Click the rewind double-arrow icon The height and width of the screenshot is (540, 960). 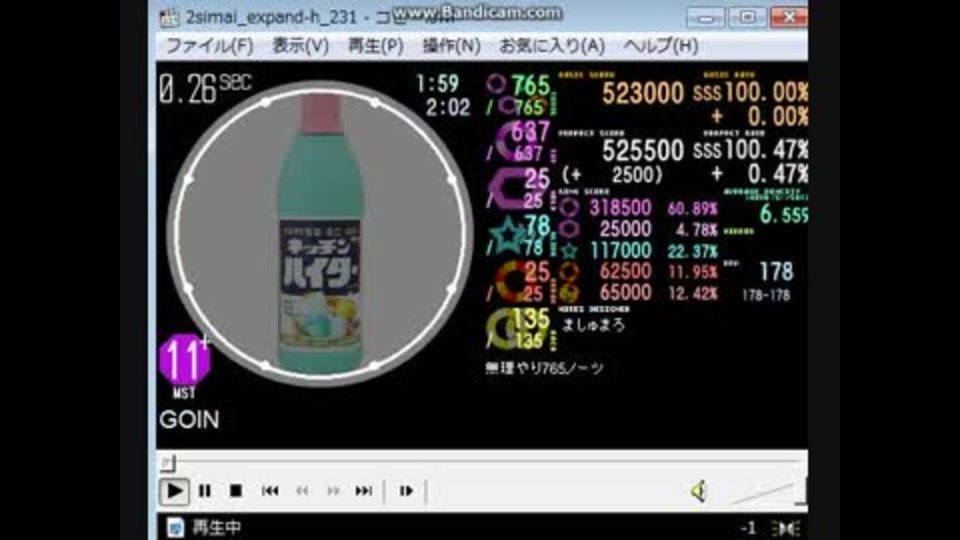coord(302,491)
